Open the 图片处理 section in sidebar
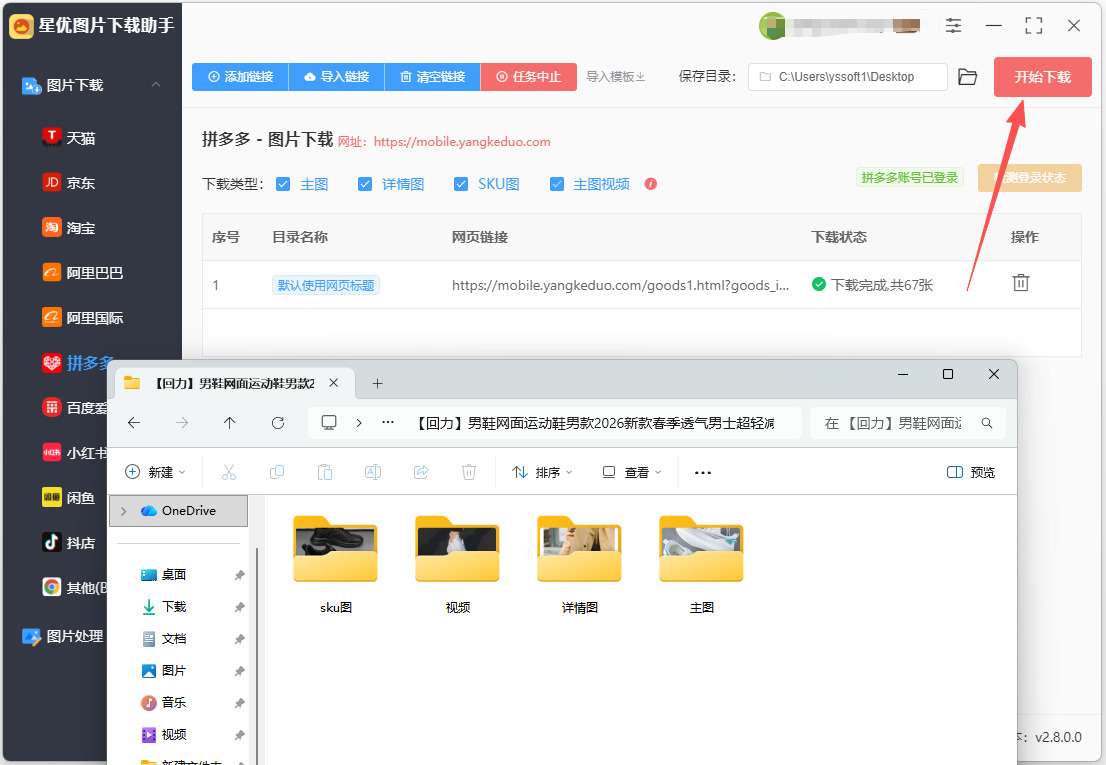 [63, 636]
